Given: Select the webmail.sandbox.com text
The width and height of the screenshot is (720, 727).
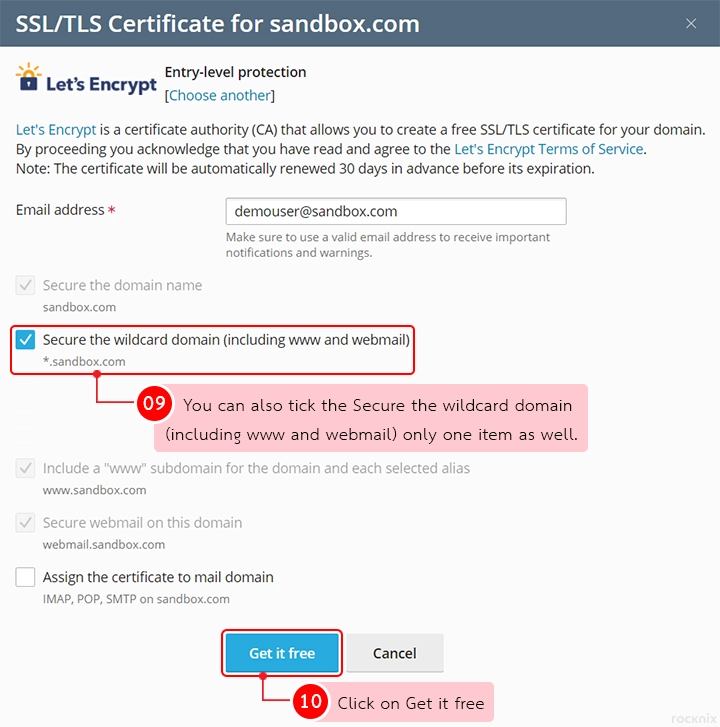Looking at the screenshot, I should (104, 544).
